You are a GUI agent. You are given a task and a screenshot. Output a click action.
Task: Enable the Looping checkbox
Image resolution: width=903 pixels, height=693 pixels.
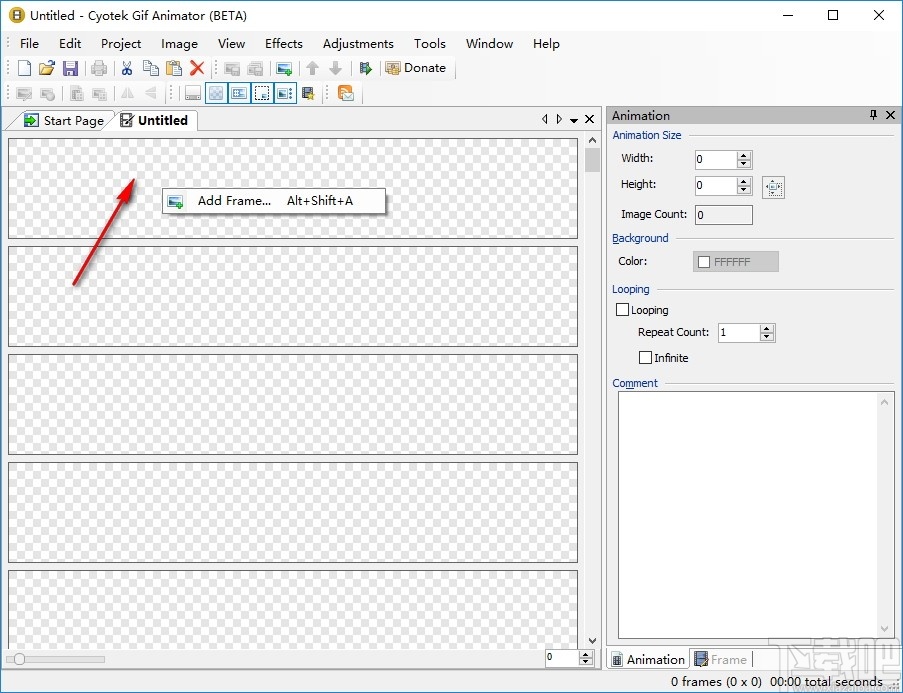pyautogui.click(x=623, y=310)
